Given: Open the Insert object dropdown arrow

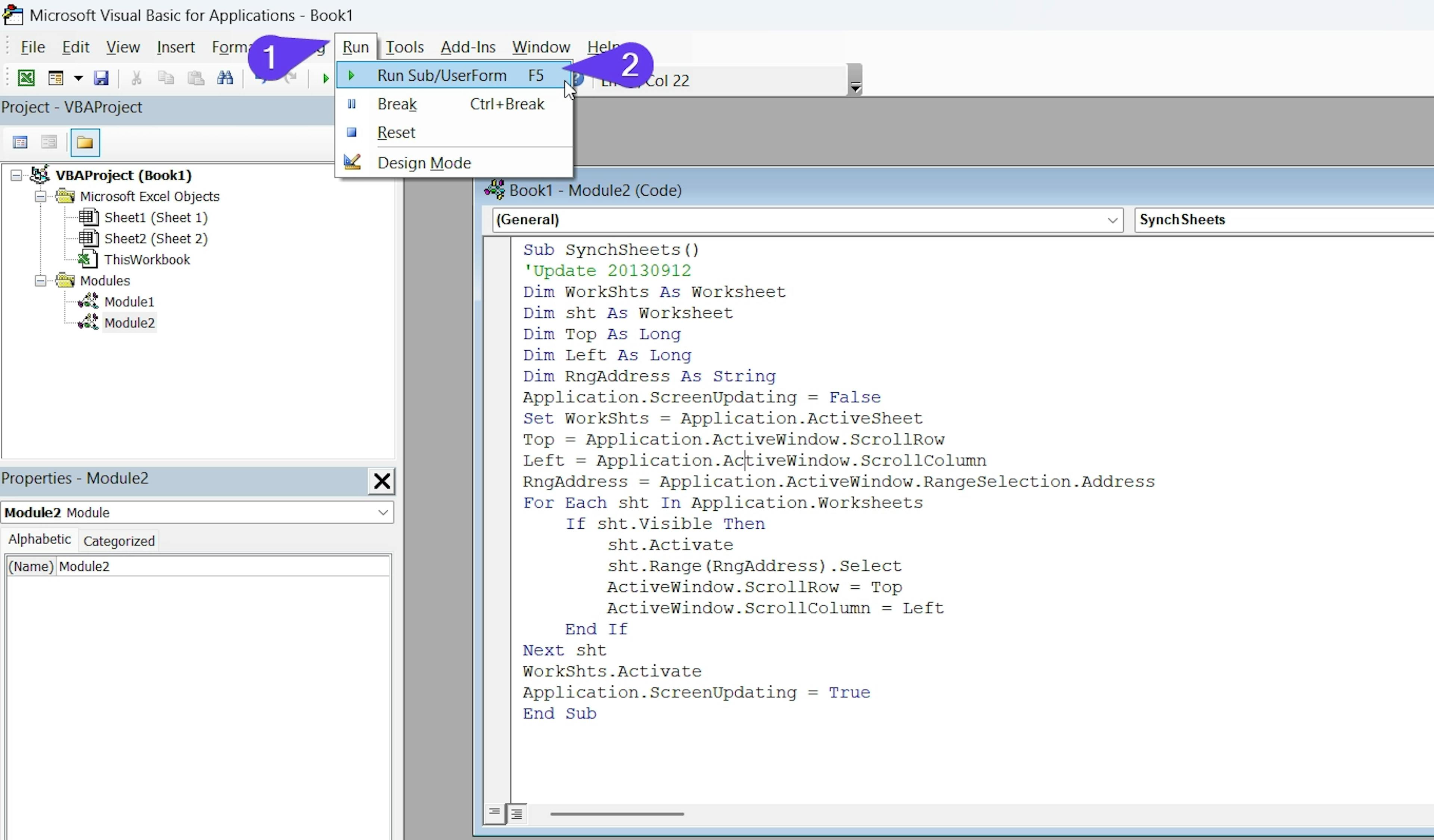Looking at the screenshot, I should pos(78,78).
